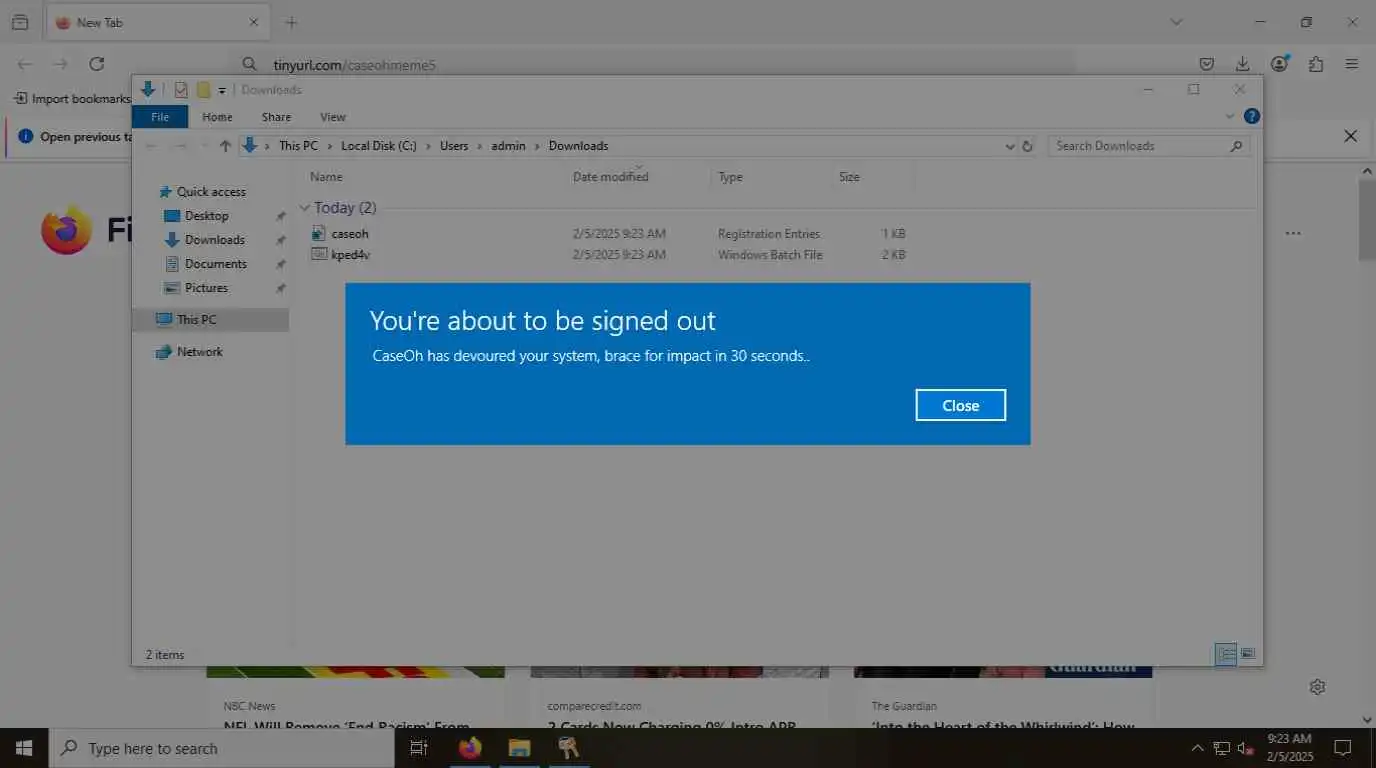Collapse the Today (2) group
Image resolution: width=1376 pixels, height=768 pixels.
pos(305,208)
